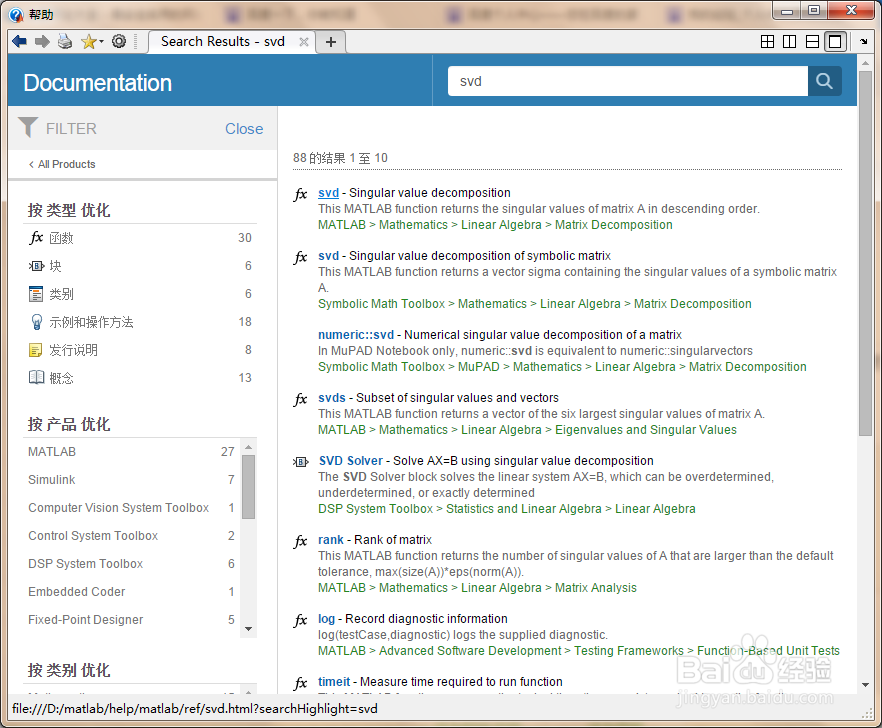The image size is (882, 728).
Task: Click the fx icon beside rank
Action: pyautogui.click(x=300, y=541)
